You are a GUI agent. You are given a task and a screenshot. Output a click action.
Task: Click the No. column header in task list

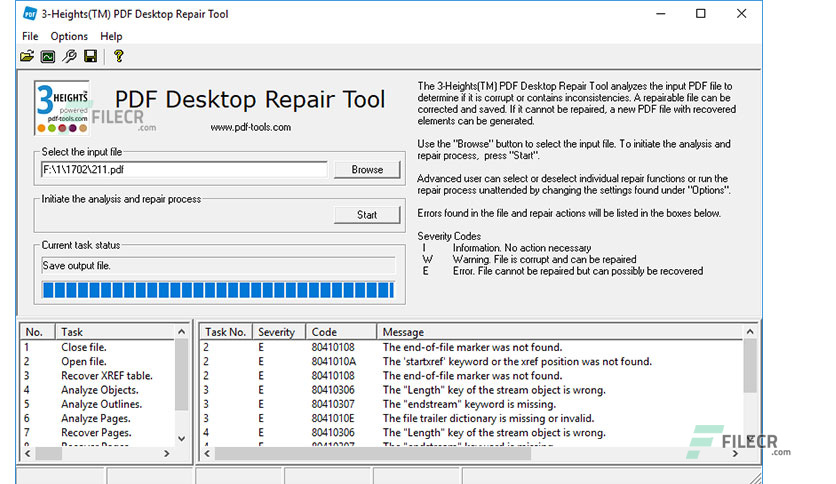tap(37, 332)
